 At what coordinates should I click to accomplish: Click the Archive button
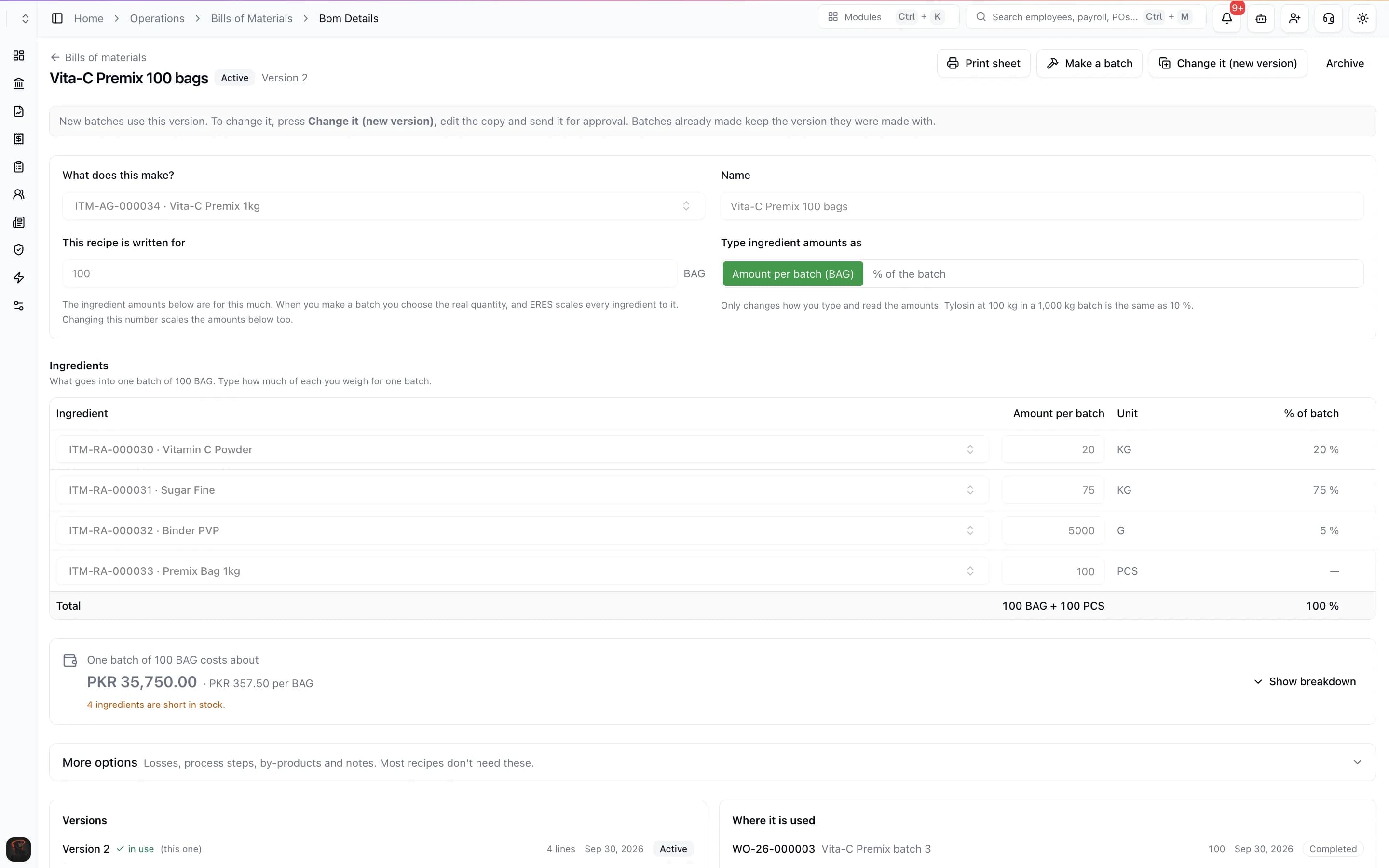tap(1344, 63)
